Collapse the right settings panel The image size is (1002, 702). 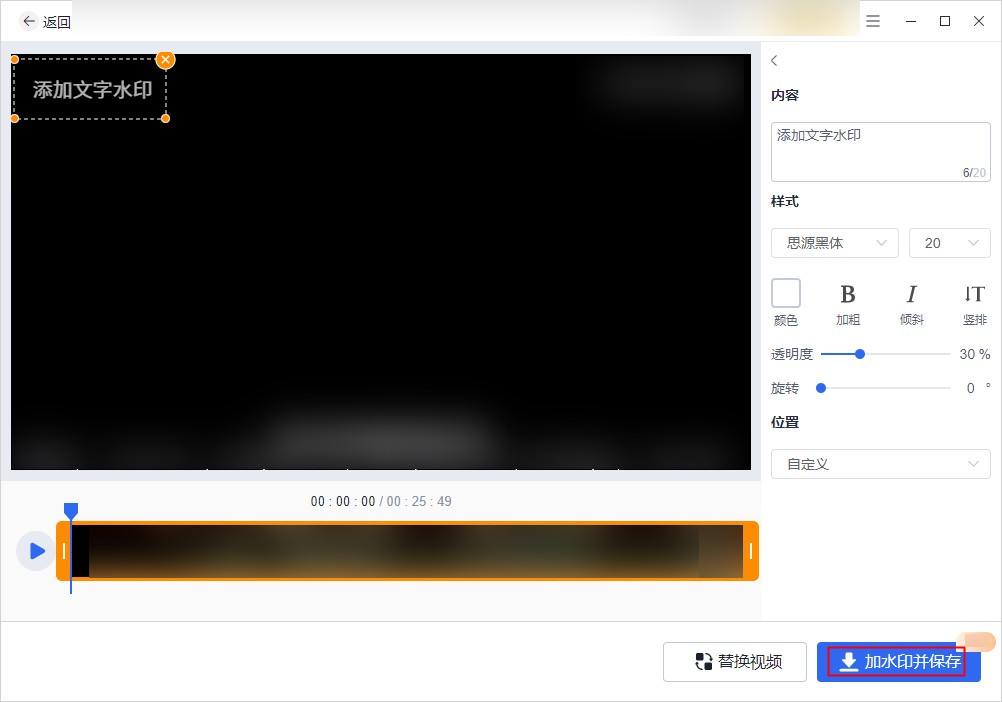(774, 60)
